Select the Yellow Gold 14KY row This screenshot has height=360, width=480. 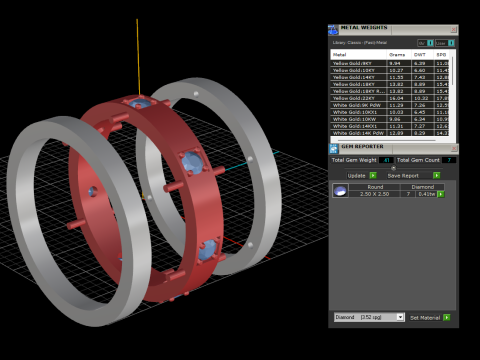[389, 77]
